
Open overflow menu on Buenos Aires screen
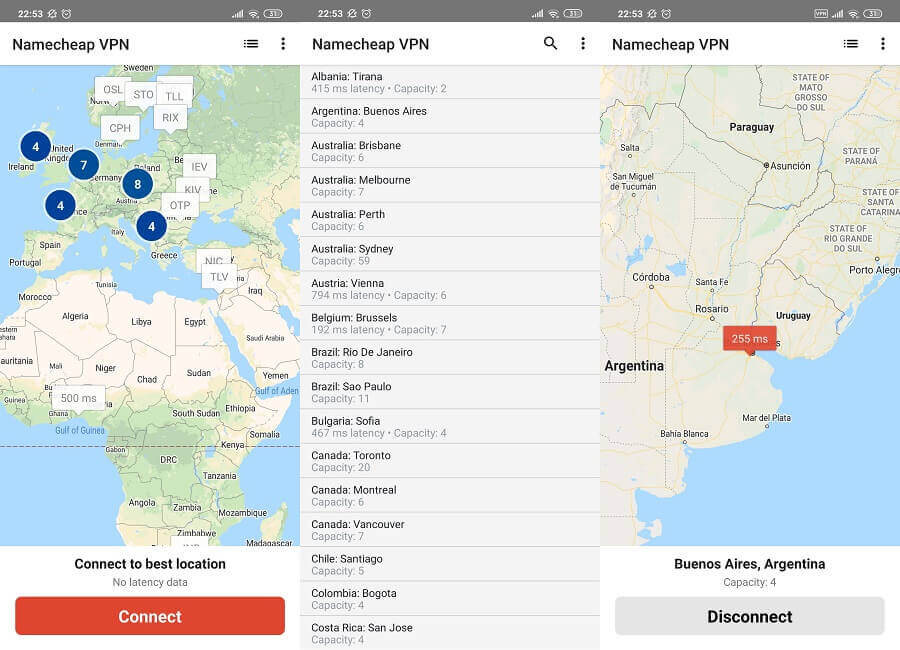[x=883, y=44]
